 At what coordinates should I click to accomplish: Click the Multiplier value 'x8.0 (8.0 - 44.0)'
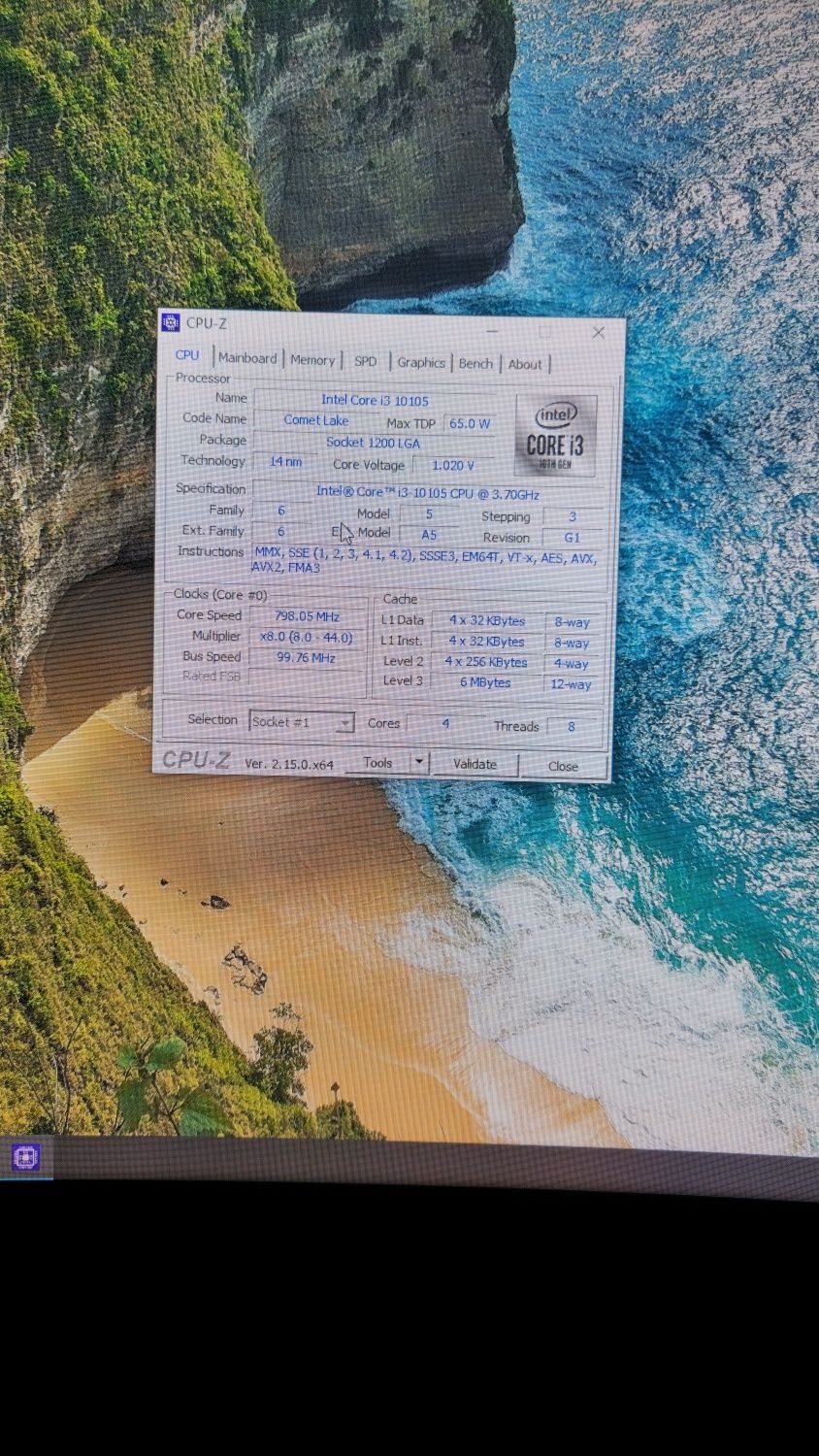pos(307,637)
